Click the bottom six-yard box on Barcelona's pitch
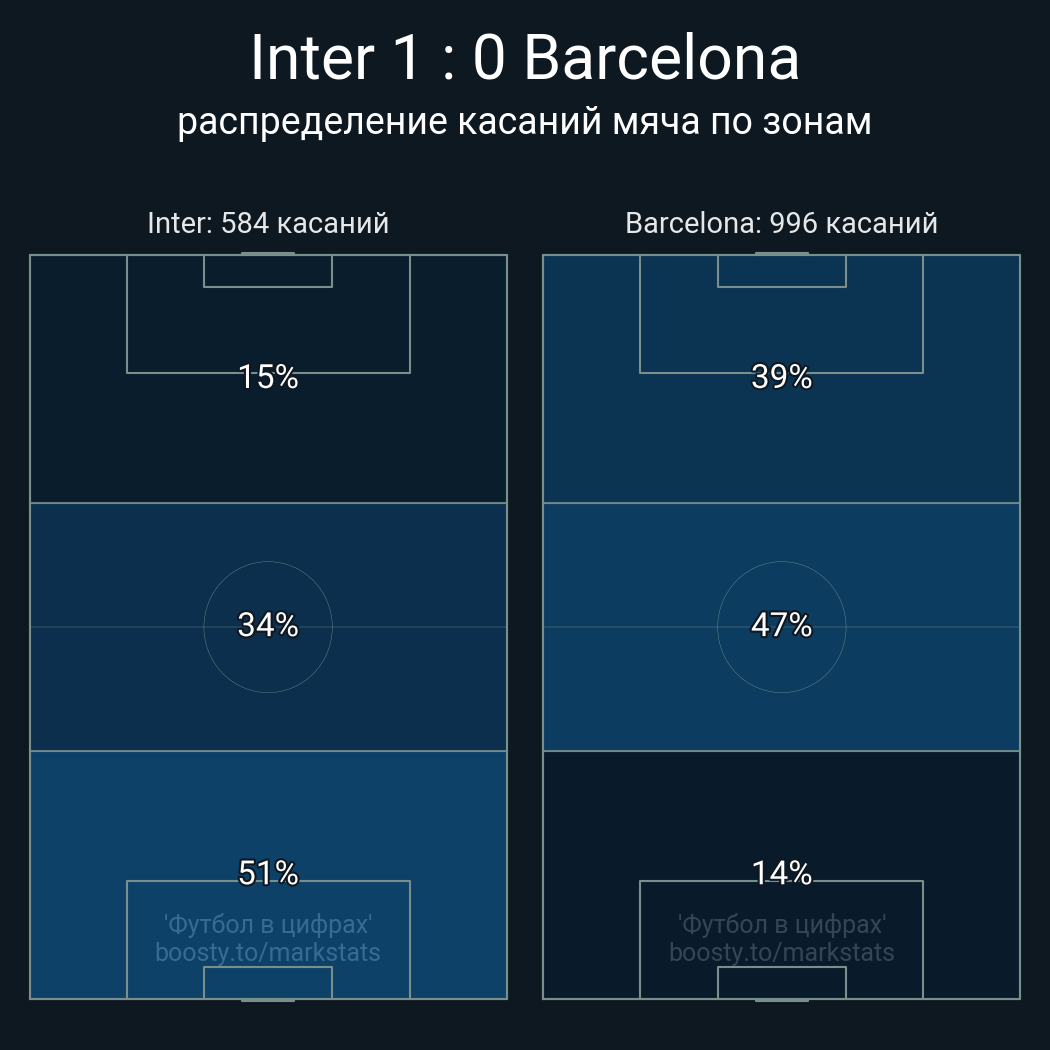1050x1050 pixels. coord(781,983)
